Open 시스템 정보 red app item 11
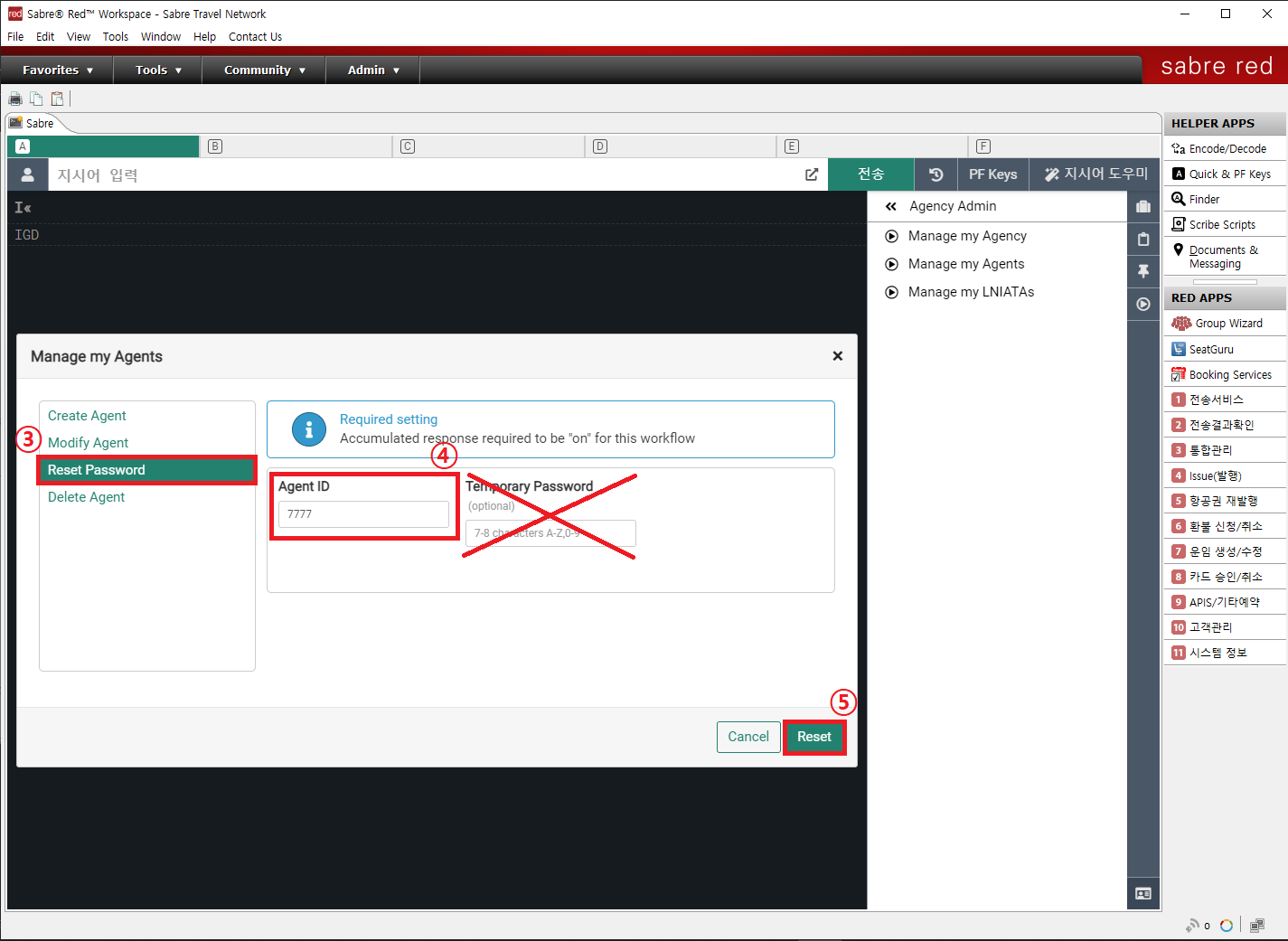This screenshot has height=941, width=1288. 1225,653
